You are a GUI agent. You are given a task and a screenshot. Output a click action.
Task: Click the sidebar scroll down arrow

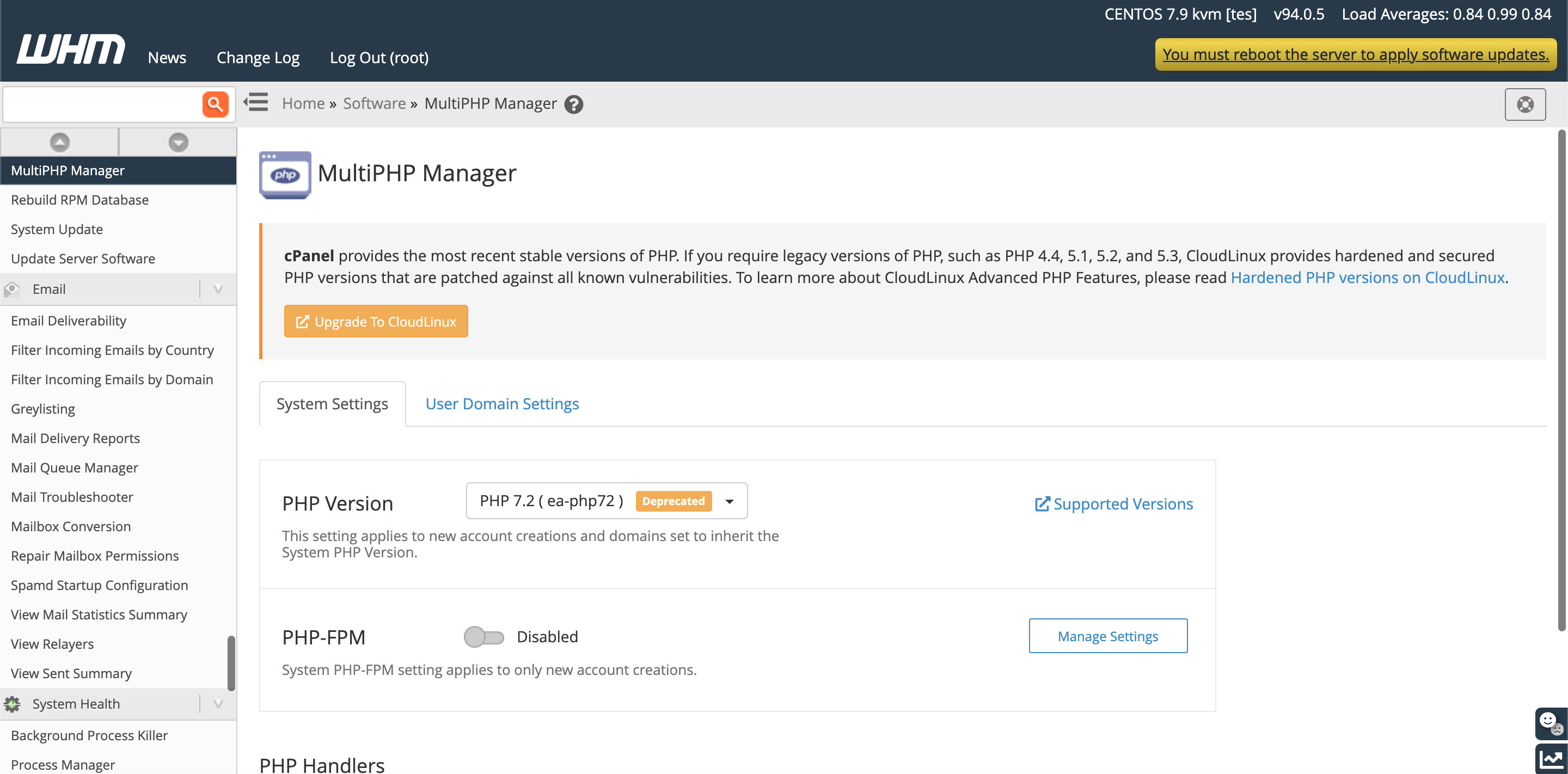tap(178, 141)
